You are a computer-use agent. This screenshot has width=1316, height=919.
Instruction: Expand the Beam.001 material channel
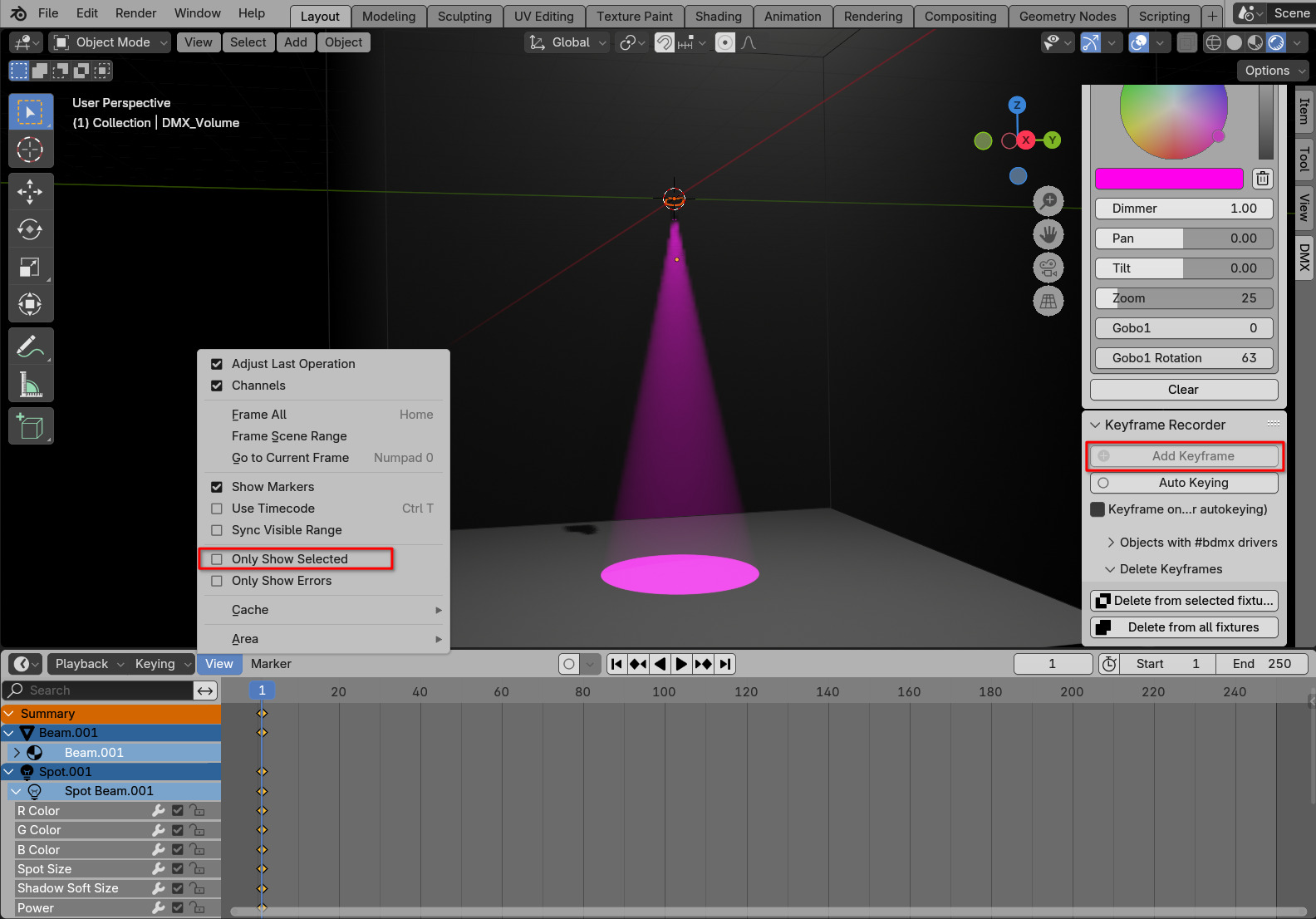(x=17, y=753)
